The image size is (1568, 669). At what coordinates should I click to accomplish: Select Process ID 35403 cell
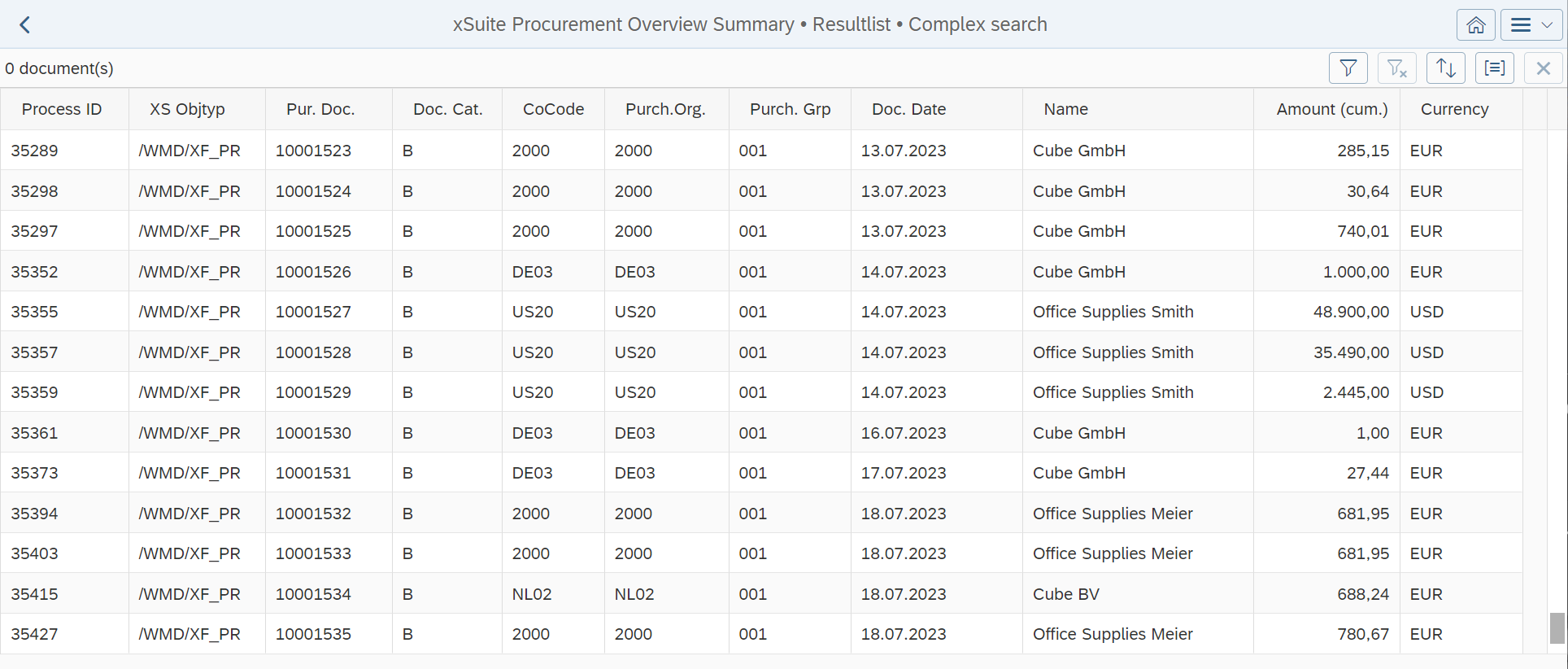[x=64, y=553]
